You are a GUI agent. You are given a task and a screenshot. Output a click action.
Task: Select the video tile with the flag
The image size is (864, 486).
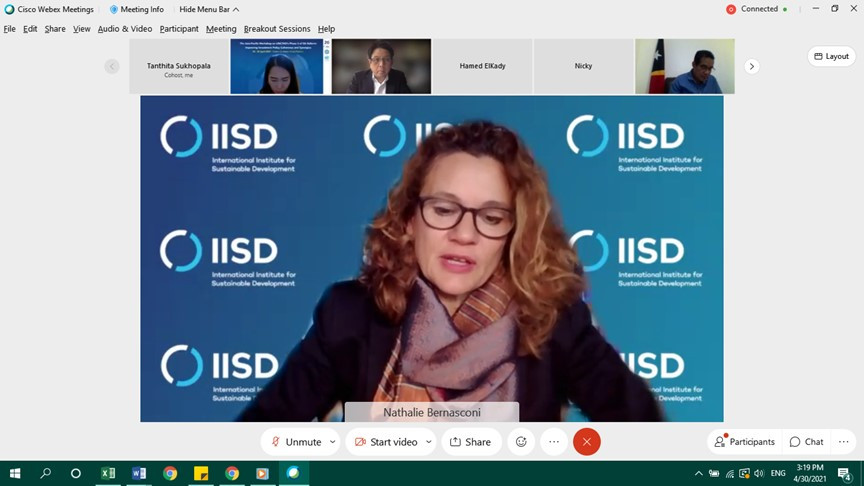coord(685,66)
